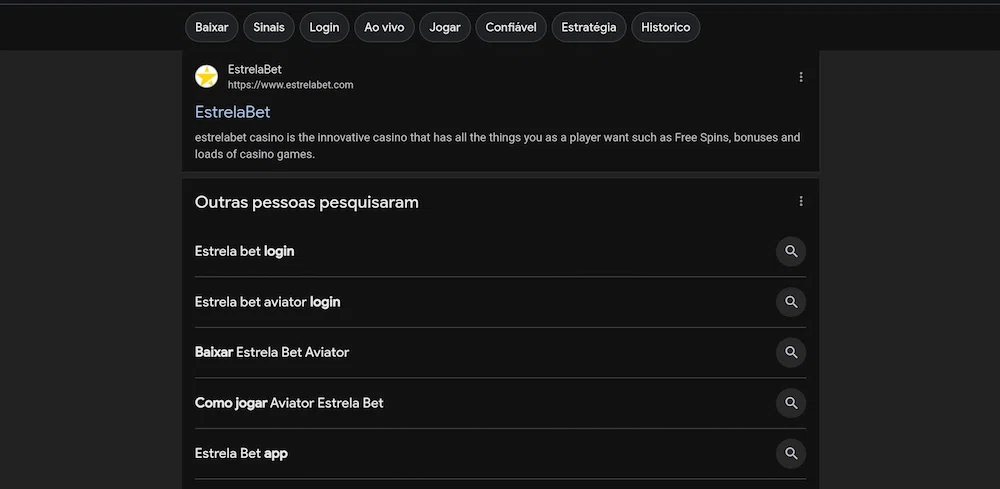Click the EstrelaBet star favicon
Screen dimensions: 1000x489
pyautogui.click(x=206, y=77)
